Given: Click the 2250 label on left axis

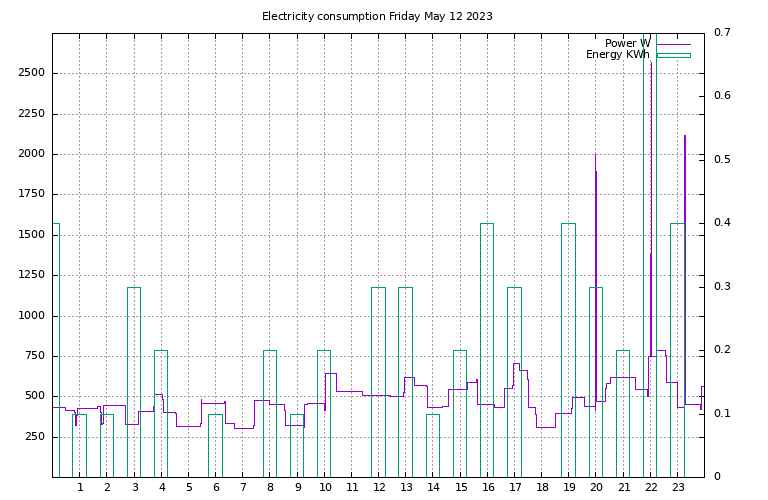Looking at the screenshot, I should pos(31,113).
